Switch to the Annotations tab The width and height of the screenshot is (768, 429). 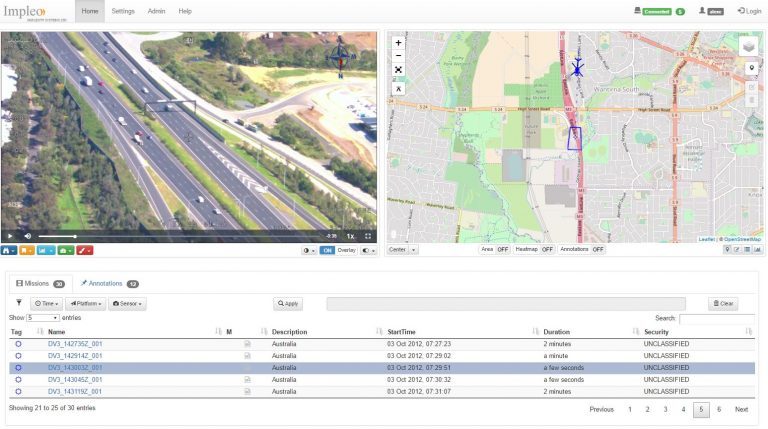click(x=109, y=283)
